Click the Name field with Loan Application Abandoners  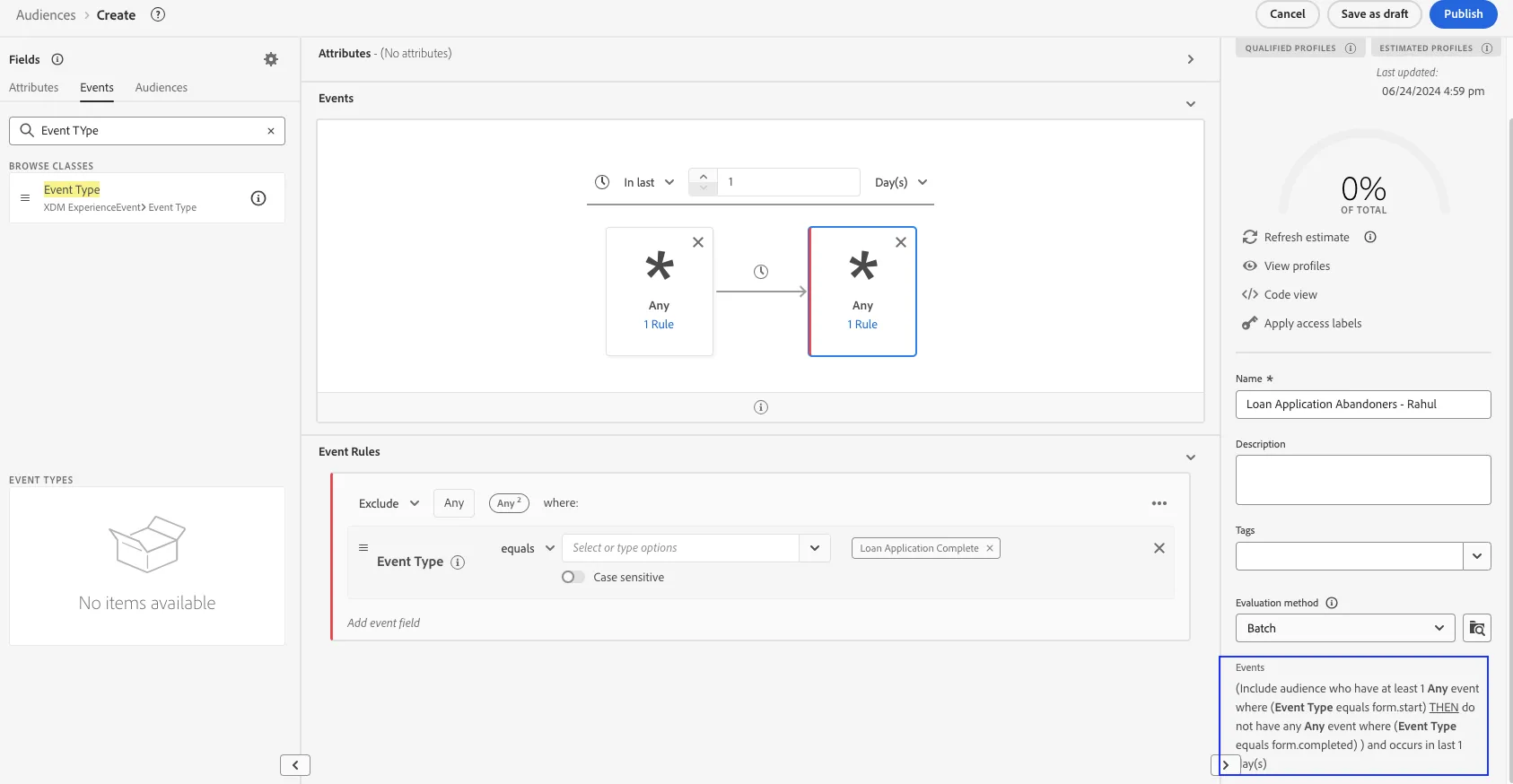(1363, 405)
